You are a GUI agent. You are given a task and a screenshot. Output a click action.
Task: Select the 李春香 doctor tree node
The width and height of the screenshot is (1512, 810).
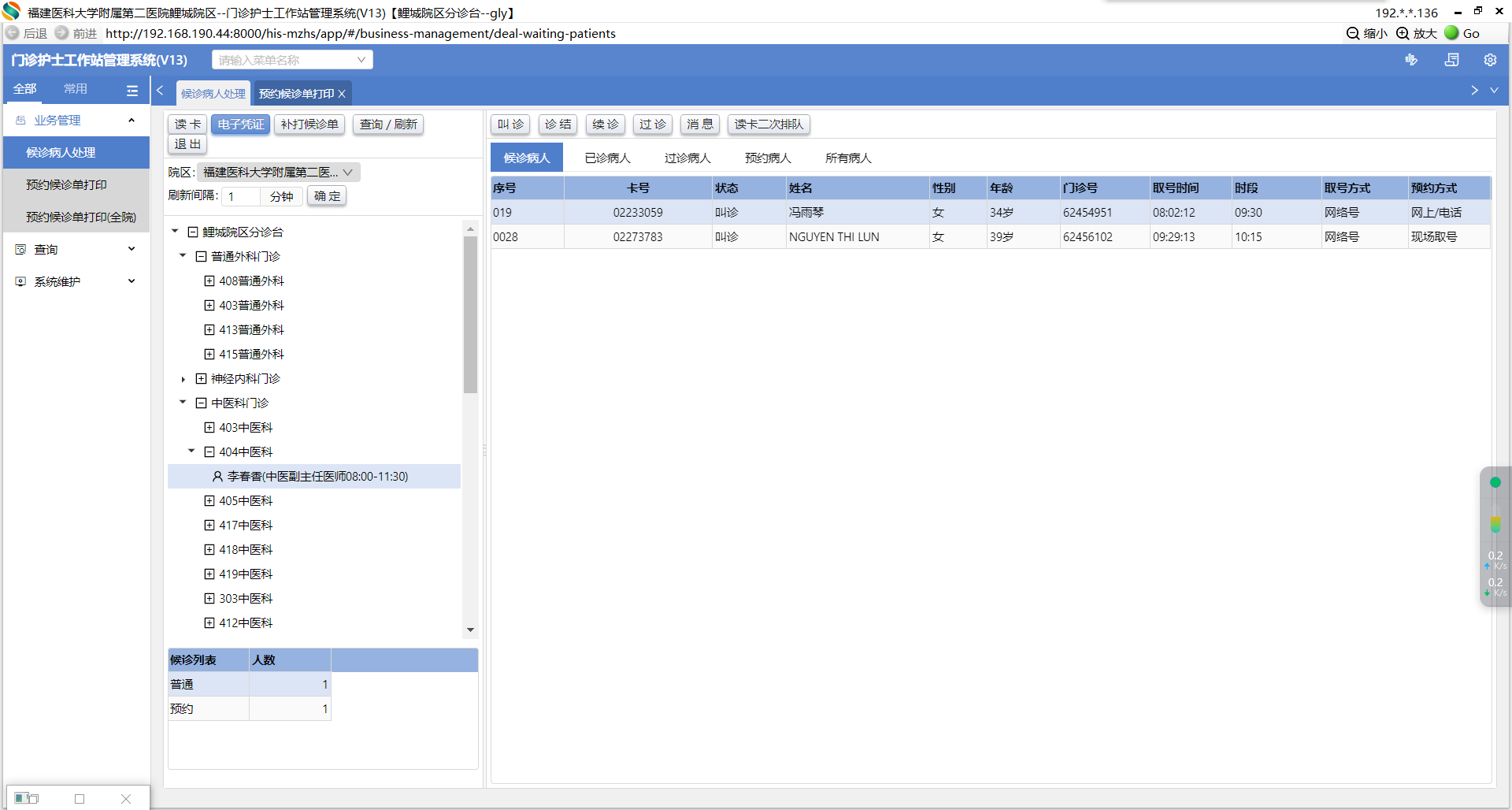point(314,477)
